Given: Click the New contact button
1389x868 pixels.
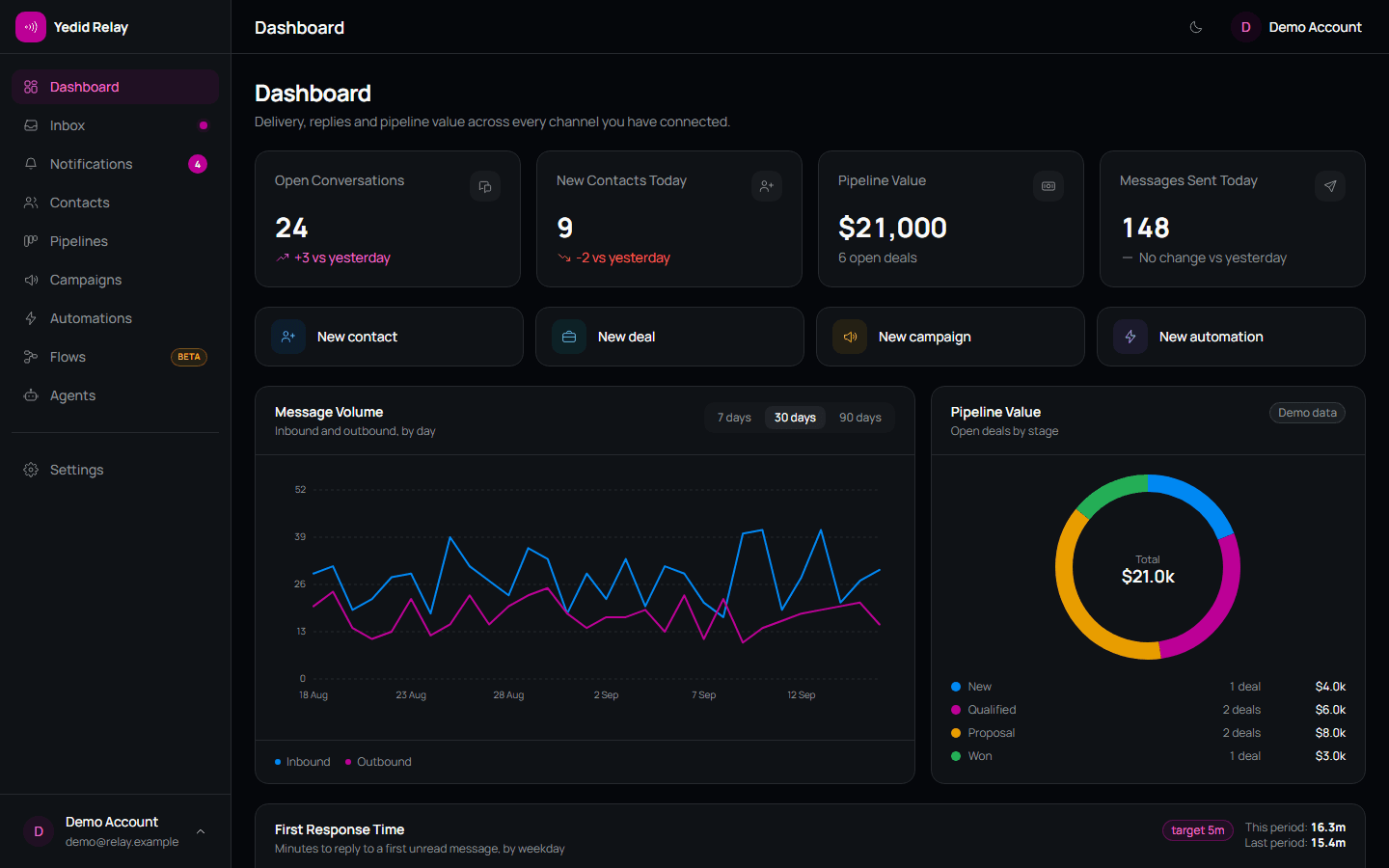Looking at the screenshot, I should [x=389, y=337].
